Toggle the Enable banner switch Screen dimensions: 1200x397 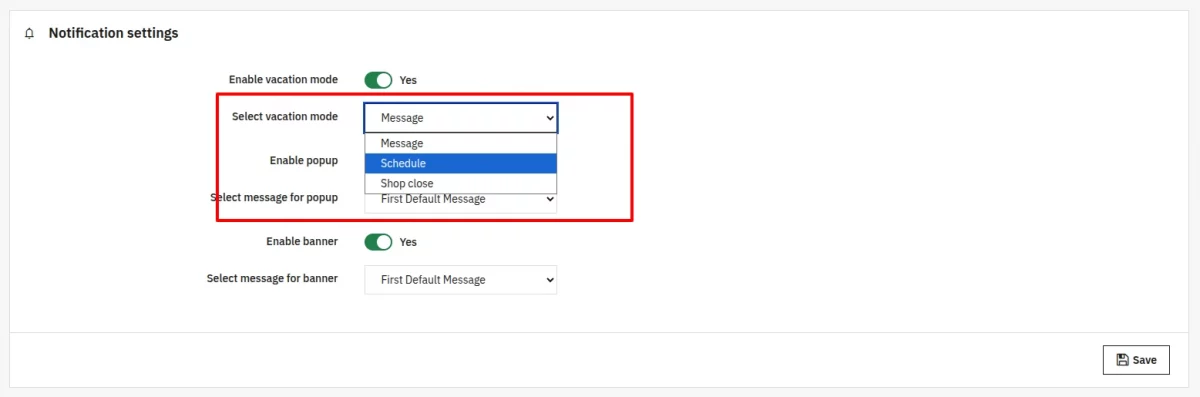[x=378, y=242]
